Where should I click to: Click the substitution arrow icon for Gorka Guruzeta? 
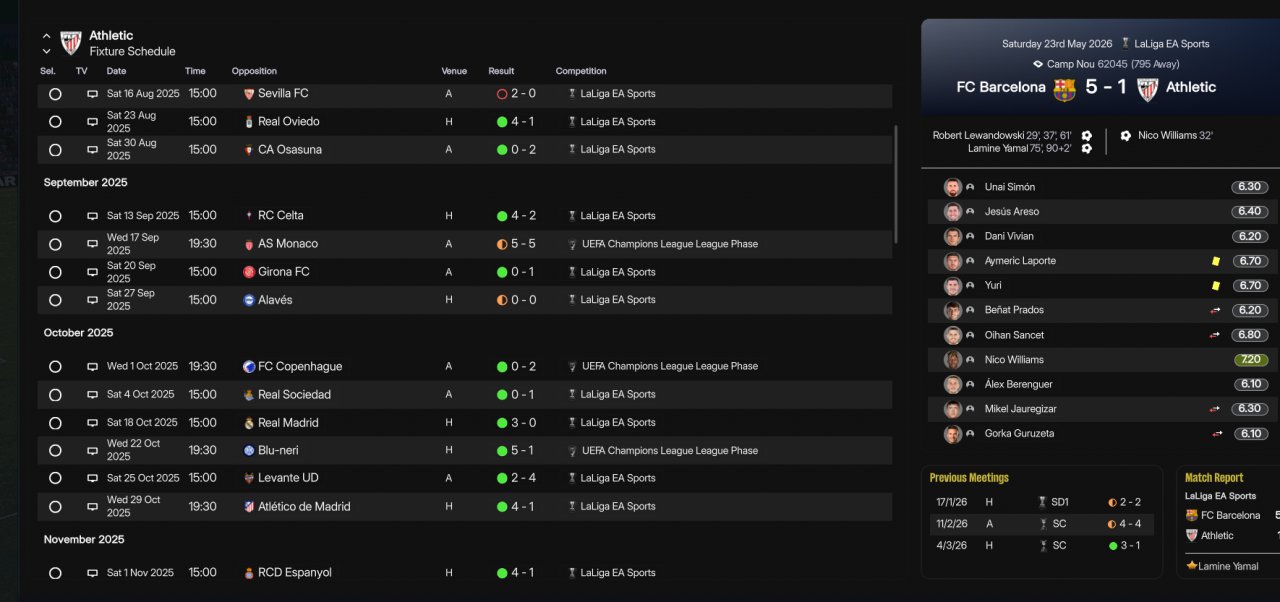[1218, 434]
